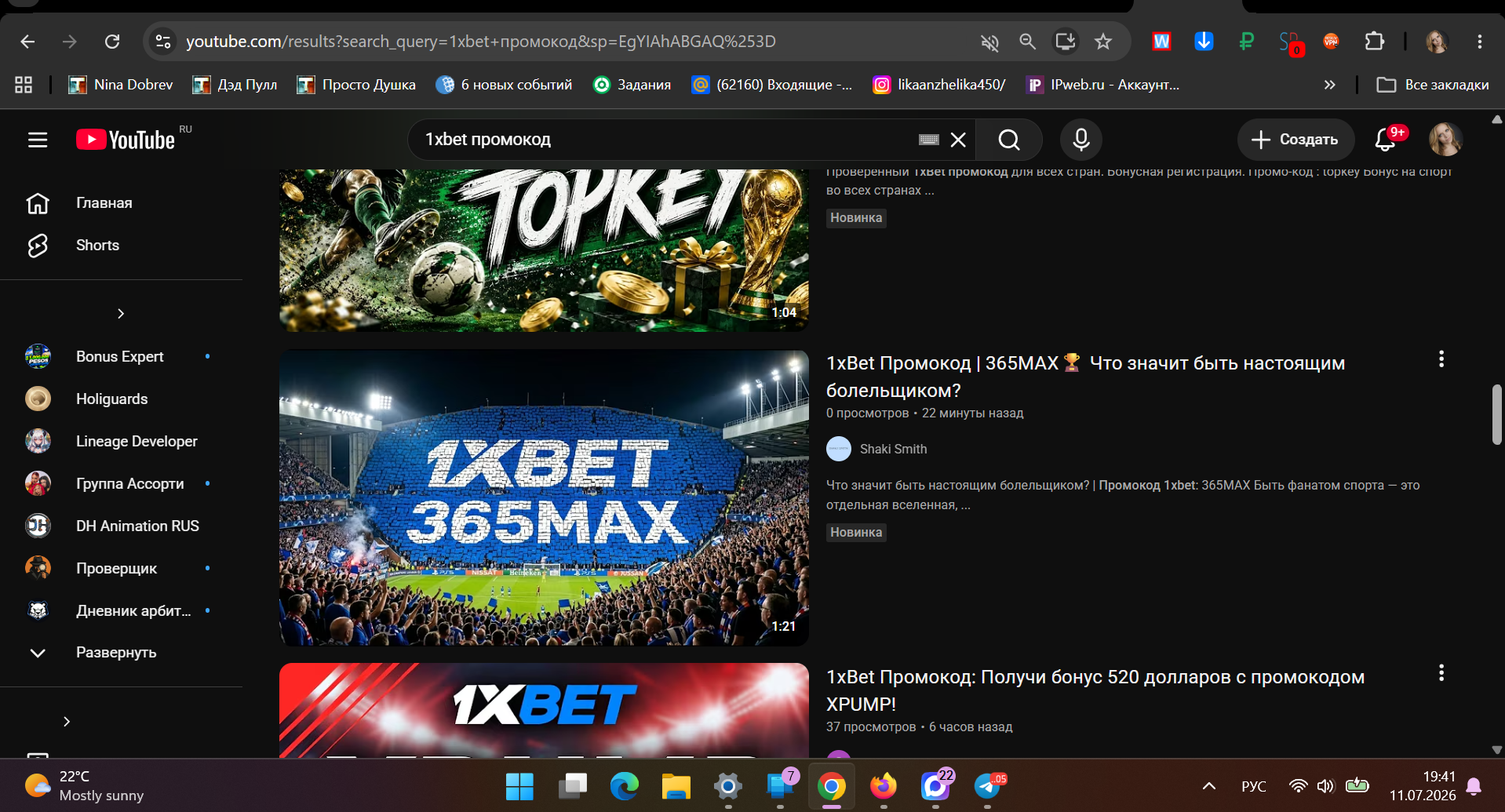
Task: Open Bonus Expert subscription
Action: pyautogui.click(x=122, y=356)
